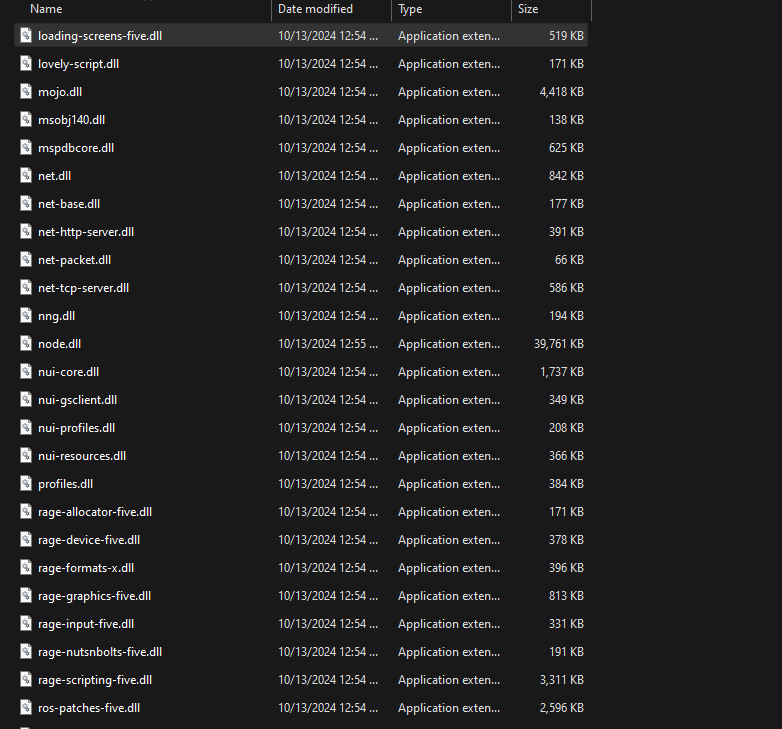Click the file icon beside net.dll
Viewport: 782px width, 729px height.
pyautogui.click(x=26, y=175)
